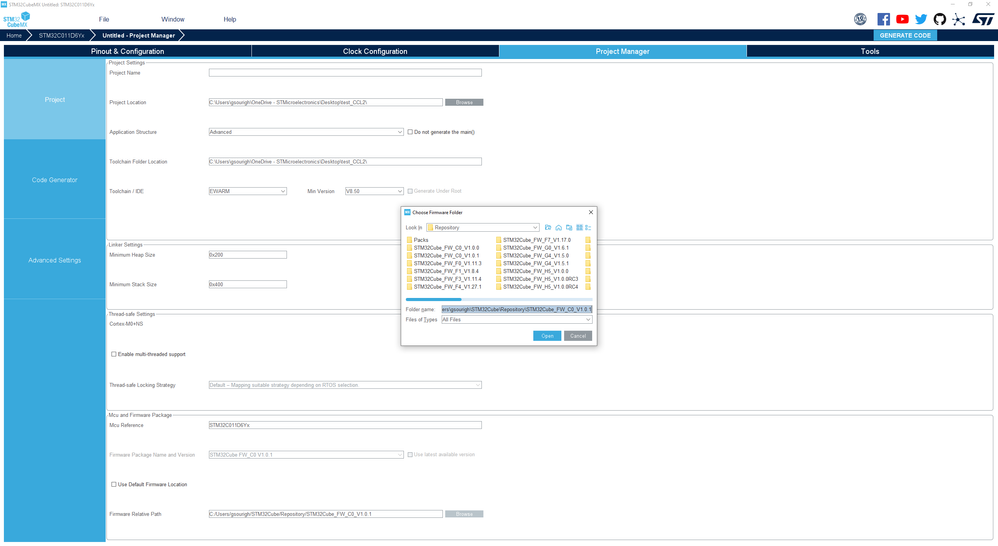The width and height of the screenshot is (998, 546).
Task: Go up one folder level in dialog
Action: point(548,227)
